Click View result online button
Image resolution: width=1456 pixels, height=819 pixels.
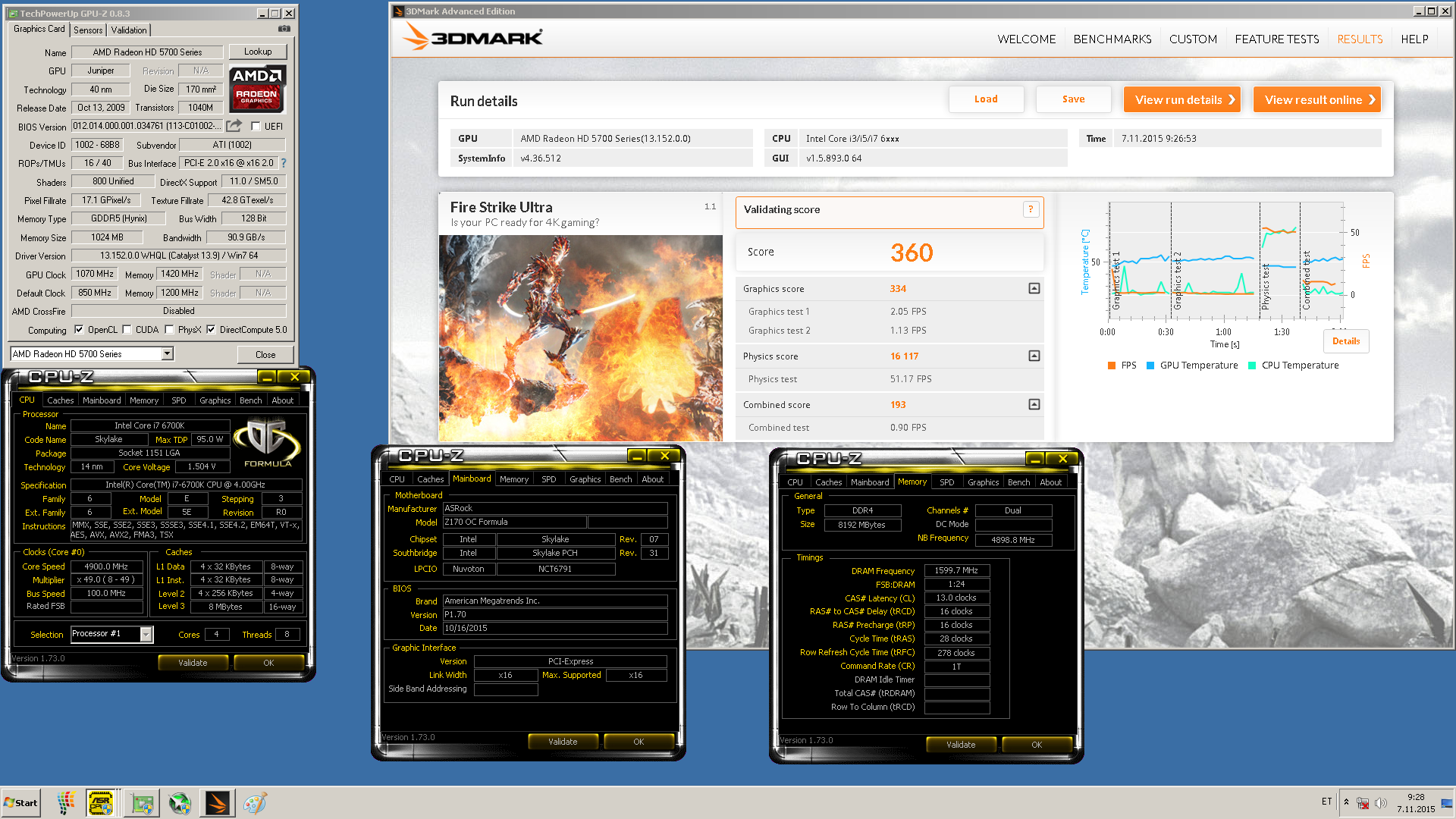pyautogui.click(x=1316, y=99)
